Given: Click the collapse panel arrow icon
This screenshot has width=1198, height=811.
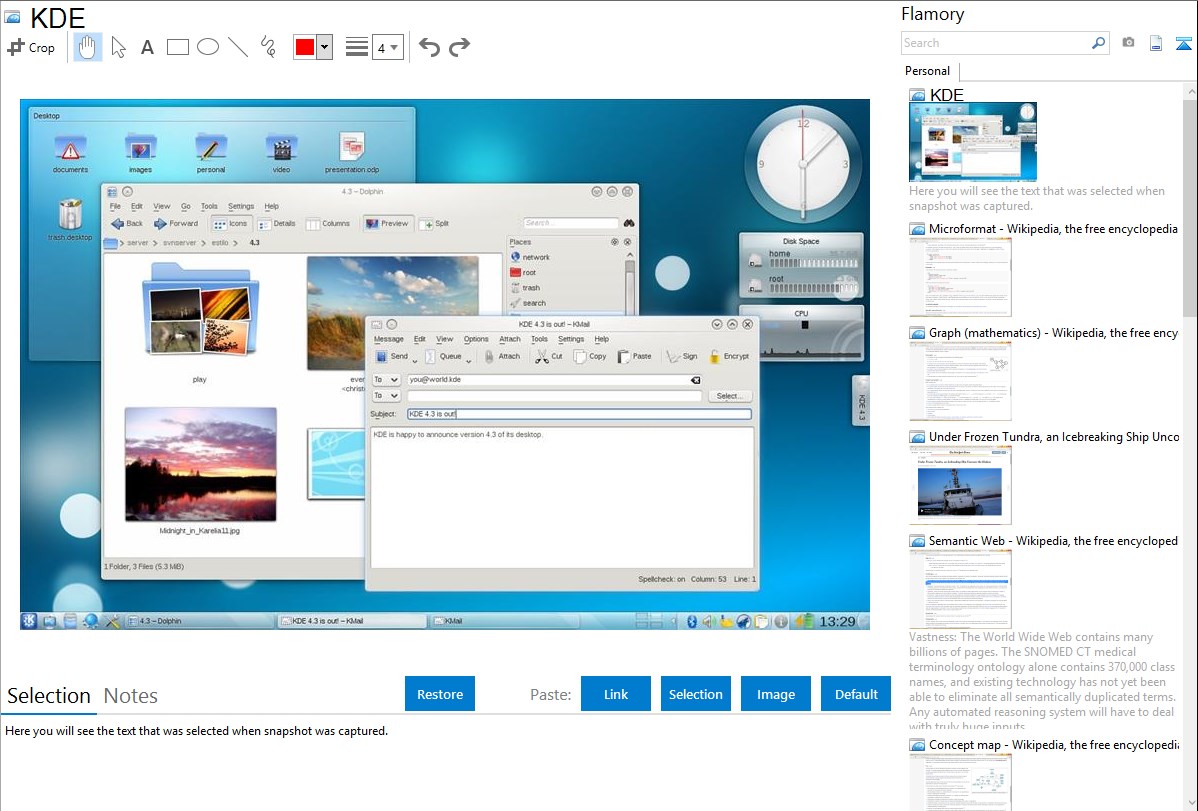Looking at the screenshot, I should [x=1183, y=43].
